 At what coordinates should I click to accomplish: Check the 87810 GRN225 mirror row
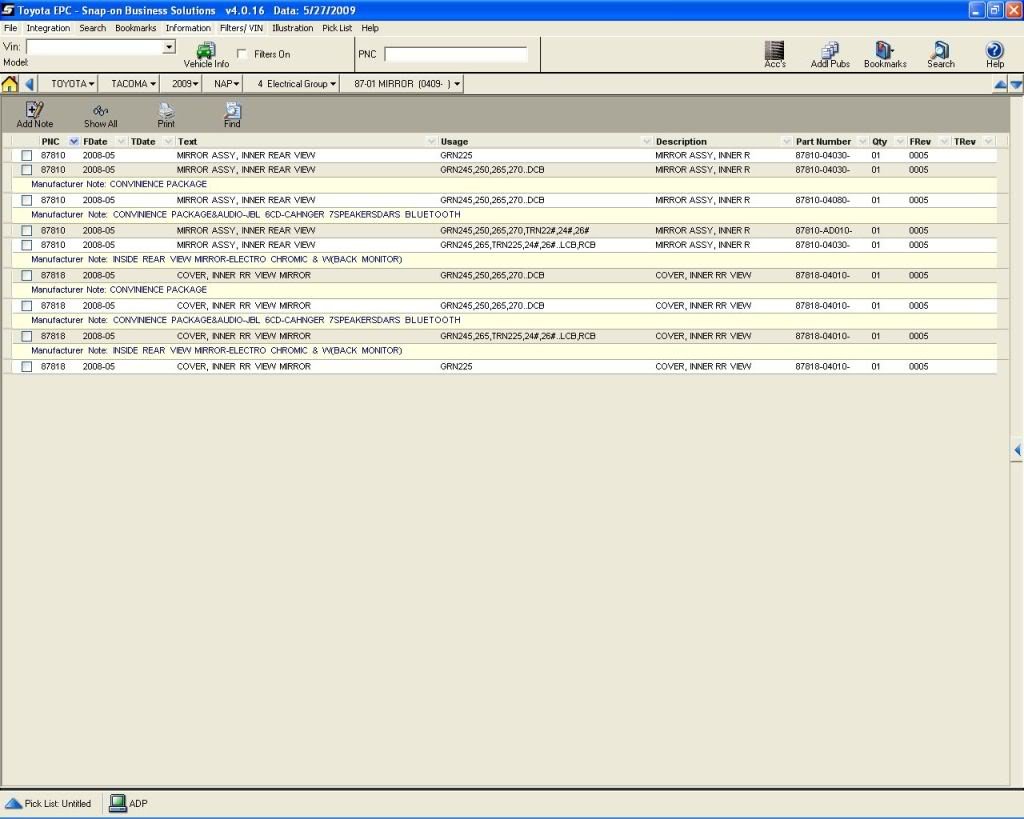pos(26,155)
